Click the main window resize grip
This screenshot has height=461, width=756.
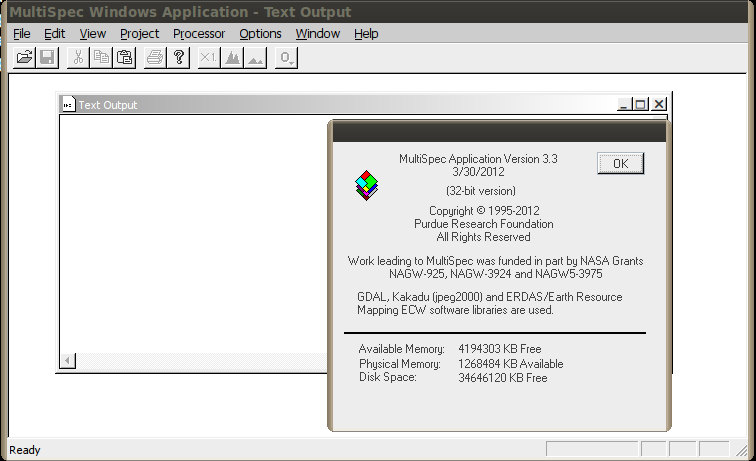click(x=741, y=450)
